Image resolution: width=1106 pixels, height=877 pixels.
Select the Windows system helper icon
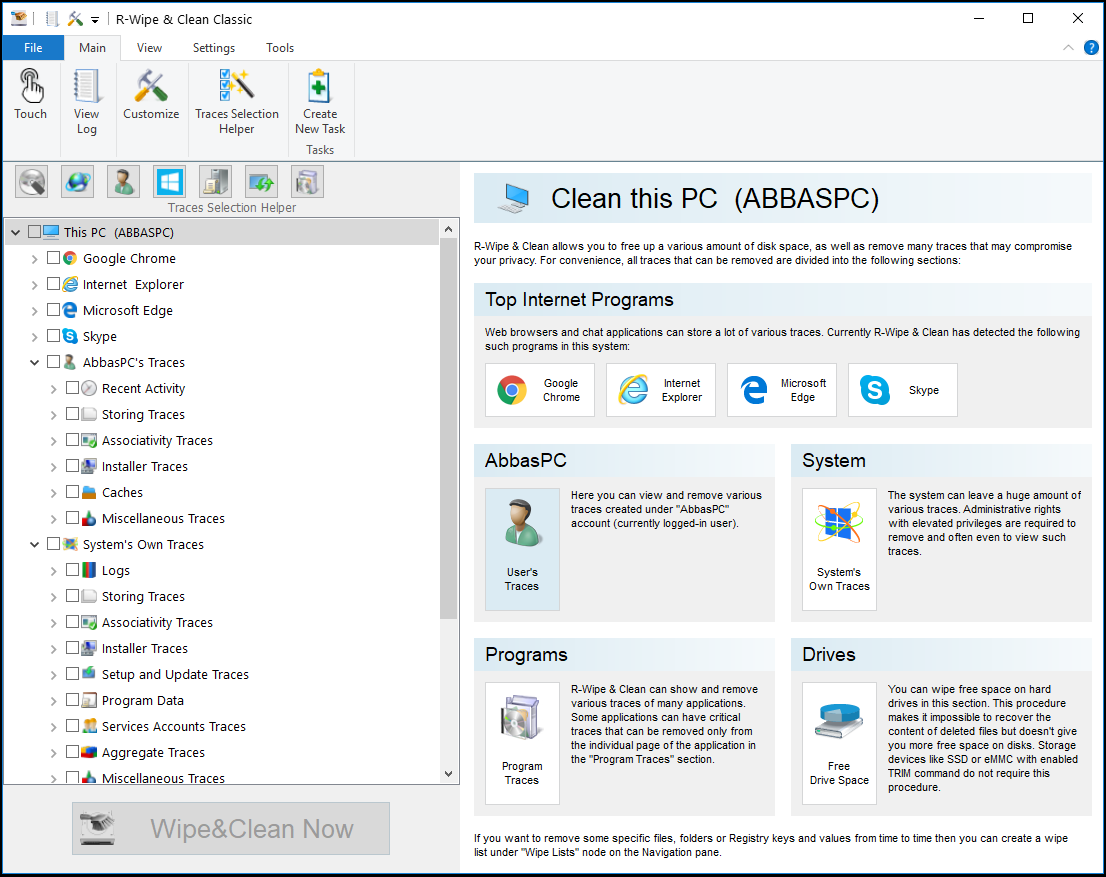pyautogui.click(x=169, y=182)
